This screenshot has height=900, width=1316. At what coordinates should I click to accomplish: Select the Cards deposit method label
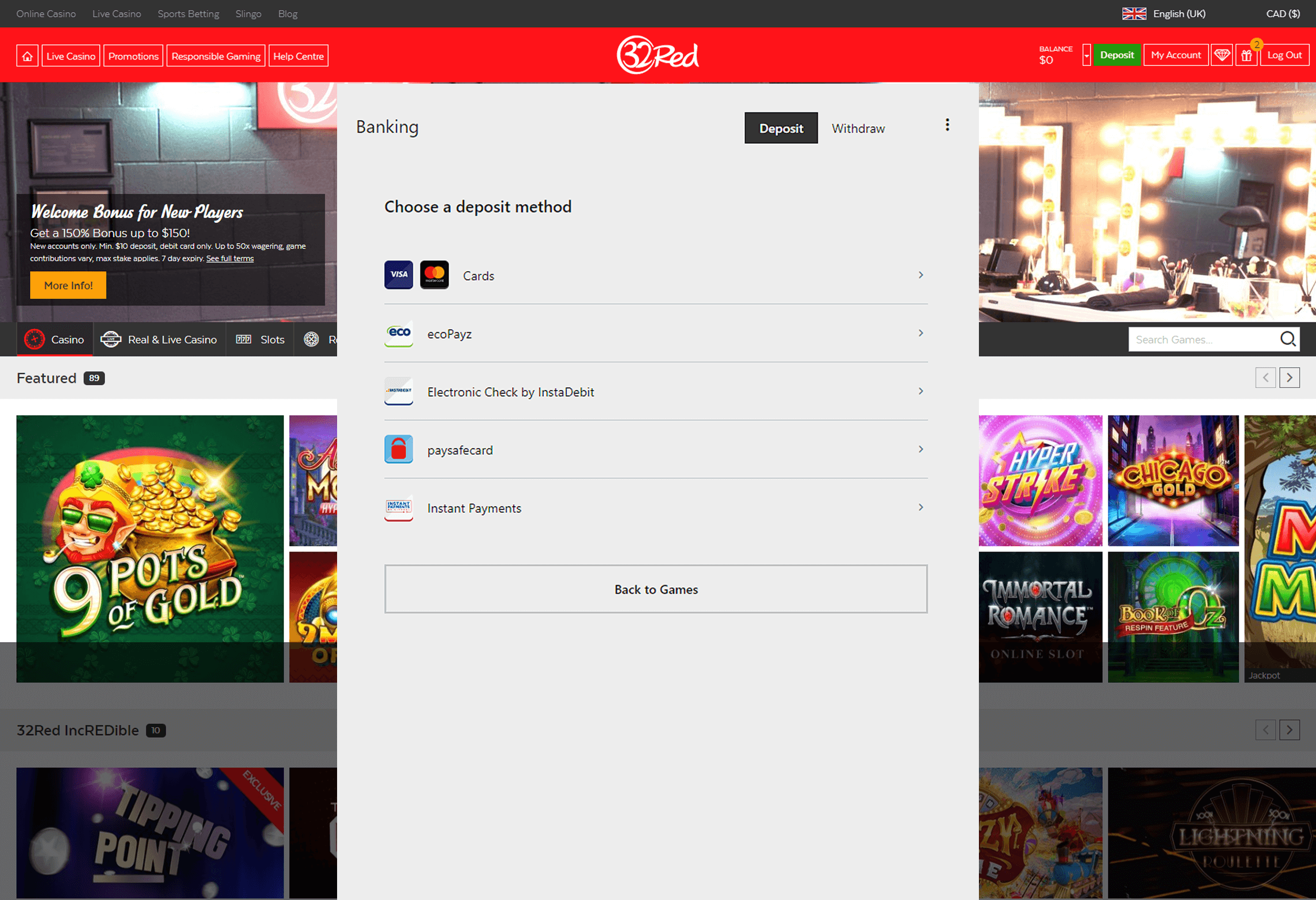(x=478, y=276)
